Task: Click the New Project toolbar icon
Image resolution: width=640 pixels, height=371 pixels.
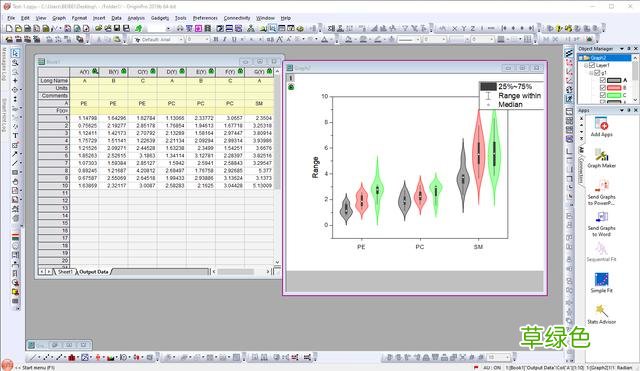Action: coord(9,29)
